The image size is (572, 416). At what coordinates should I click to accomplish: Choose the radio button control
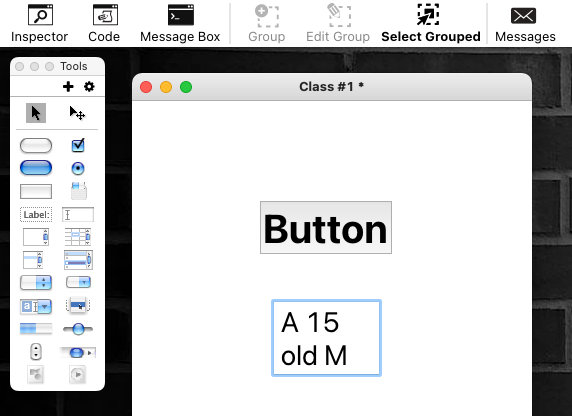click(78, 168)
